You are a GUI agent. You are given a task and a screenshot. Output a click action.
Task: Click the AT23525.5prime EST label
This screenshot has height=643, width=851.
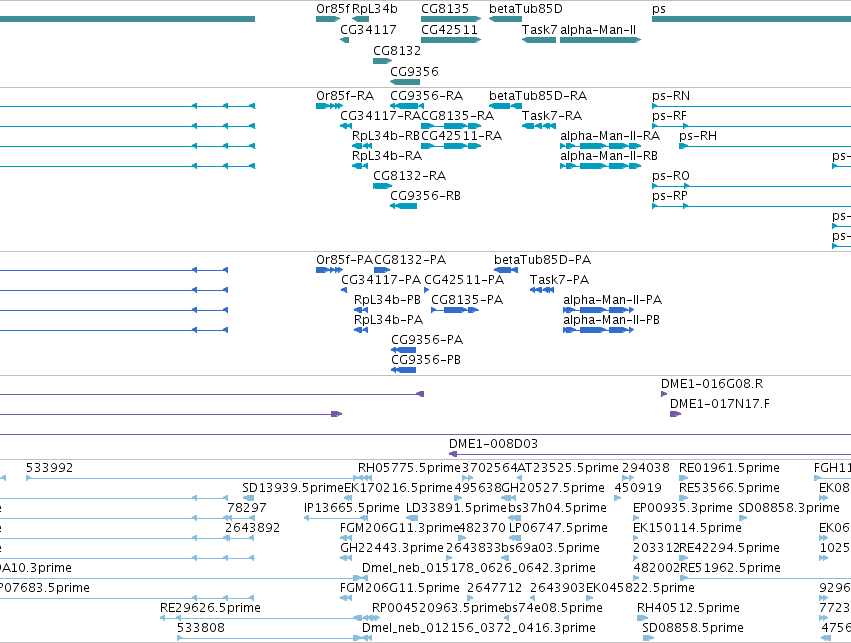pos(568,467)
